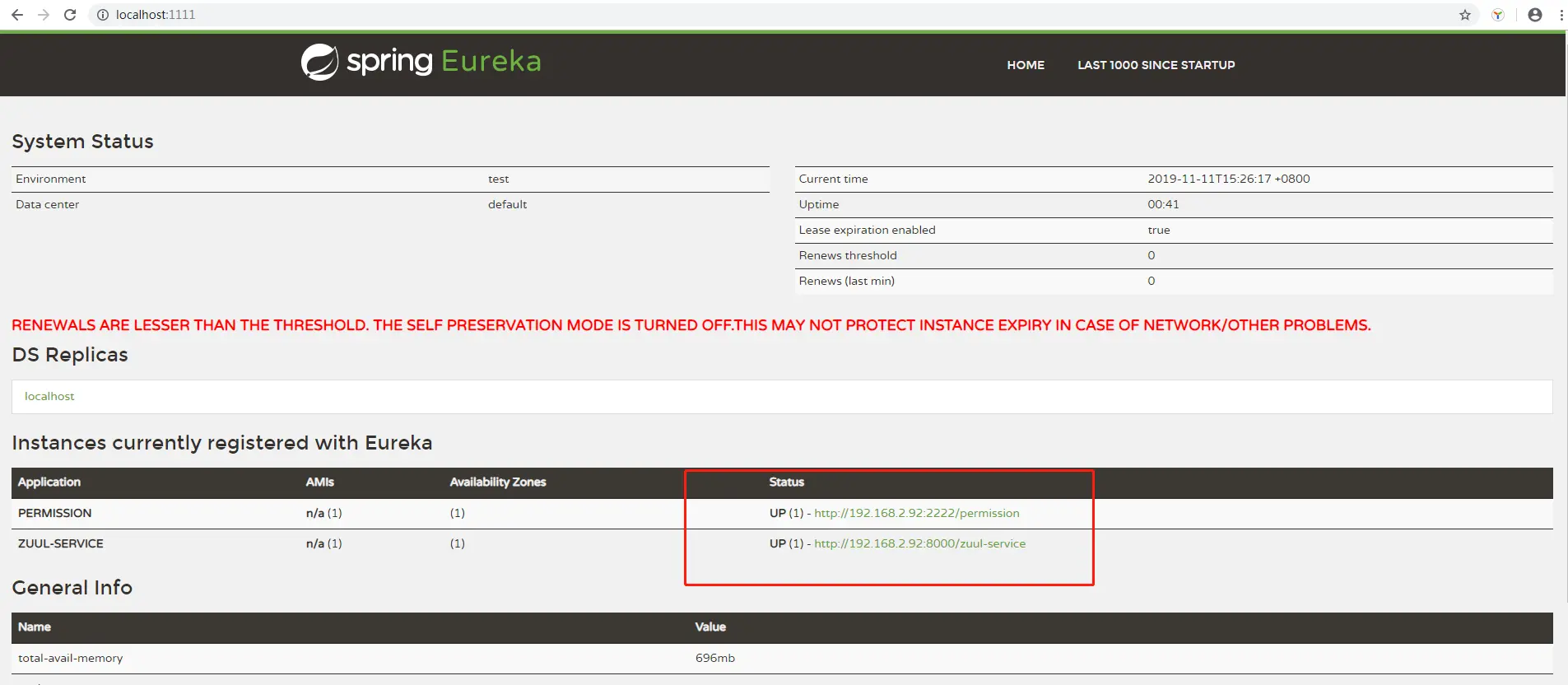Click the Application column header

pyautogui.click(x=49, y=482)
